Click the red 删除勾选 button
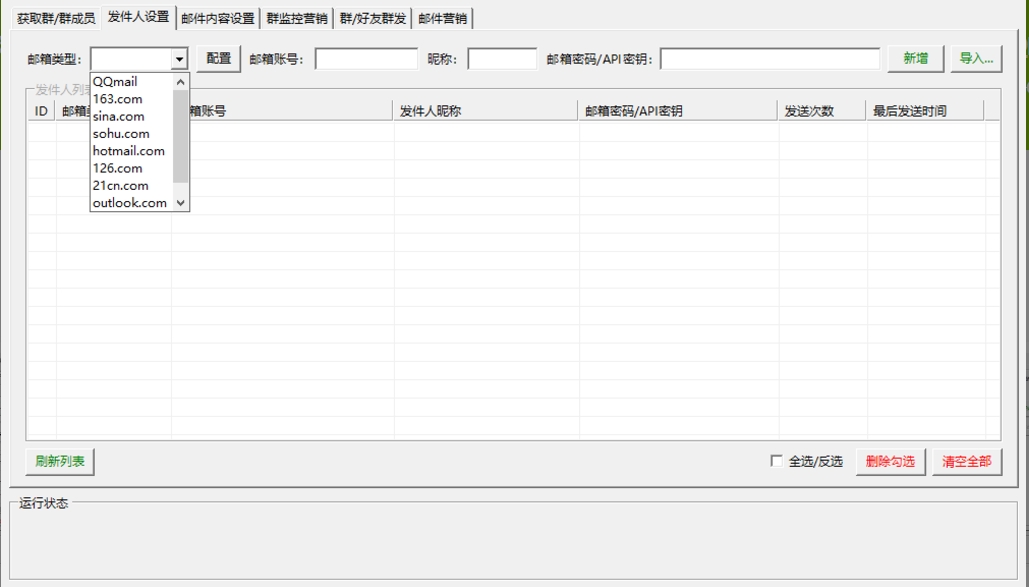This screenshot has width=1029, height=587. (890, 462)
